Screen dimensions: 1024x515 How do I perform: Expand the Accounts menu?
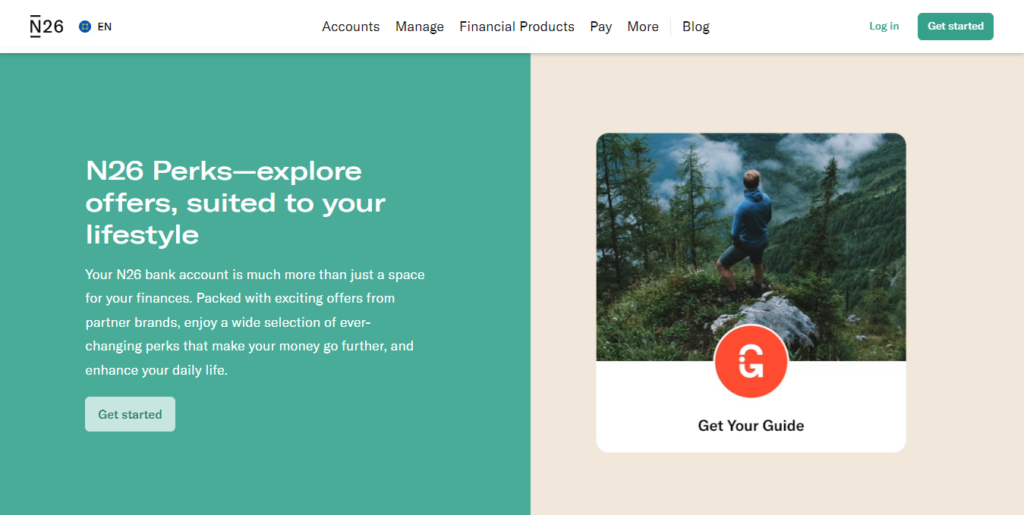[x=351, y=27]
